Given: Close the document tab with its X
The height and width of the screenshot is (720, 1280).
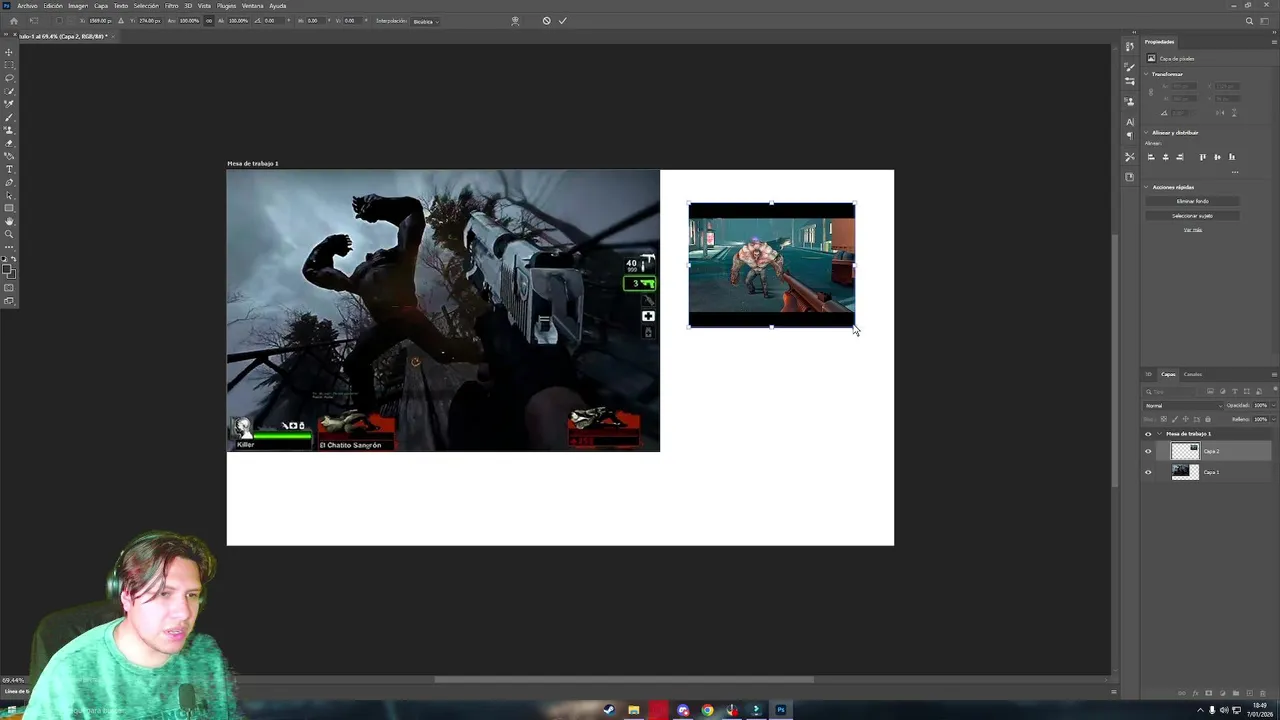Looking at the screenshot, I should [112, 36].
